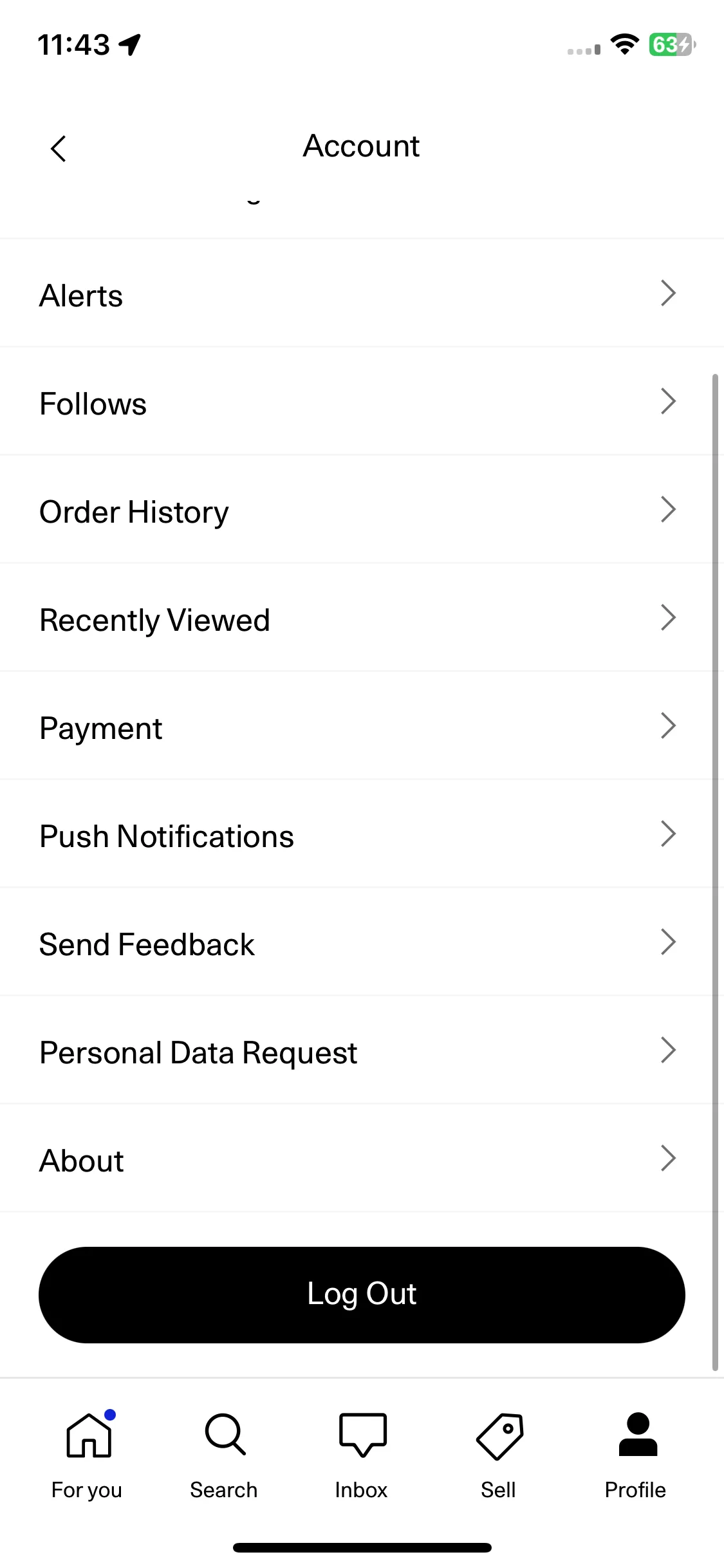The image size is (724, 1568).
Task: Tap the Wi-Fi status icon
Action: (x=624, y=44)
